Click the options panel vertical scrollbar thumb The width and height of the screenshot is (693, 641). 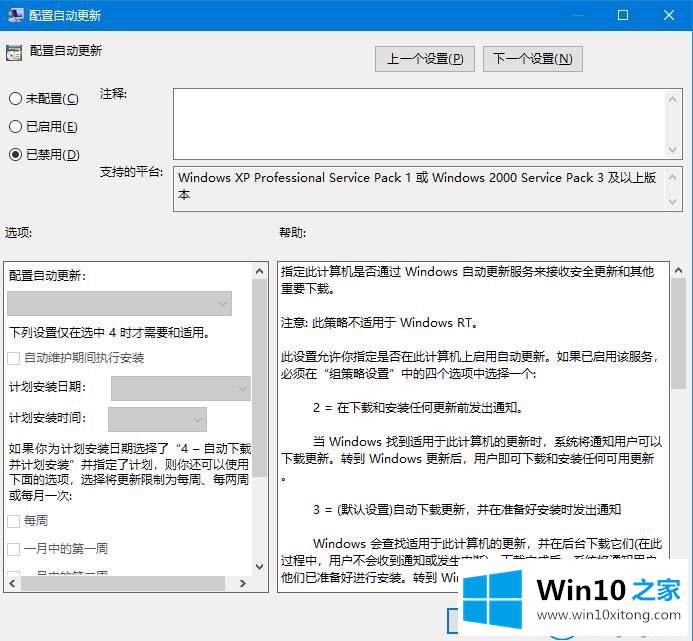pos(259,378)
